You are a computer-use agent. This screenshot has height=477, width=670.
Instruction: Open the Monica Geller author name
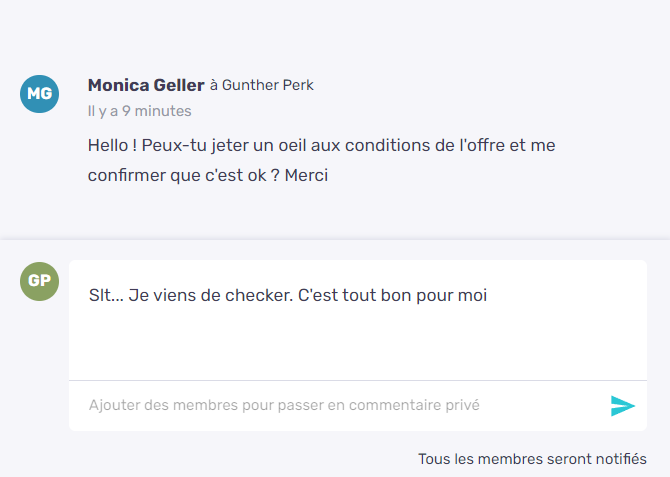[x=146, y=85]
